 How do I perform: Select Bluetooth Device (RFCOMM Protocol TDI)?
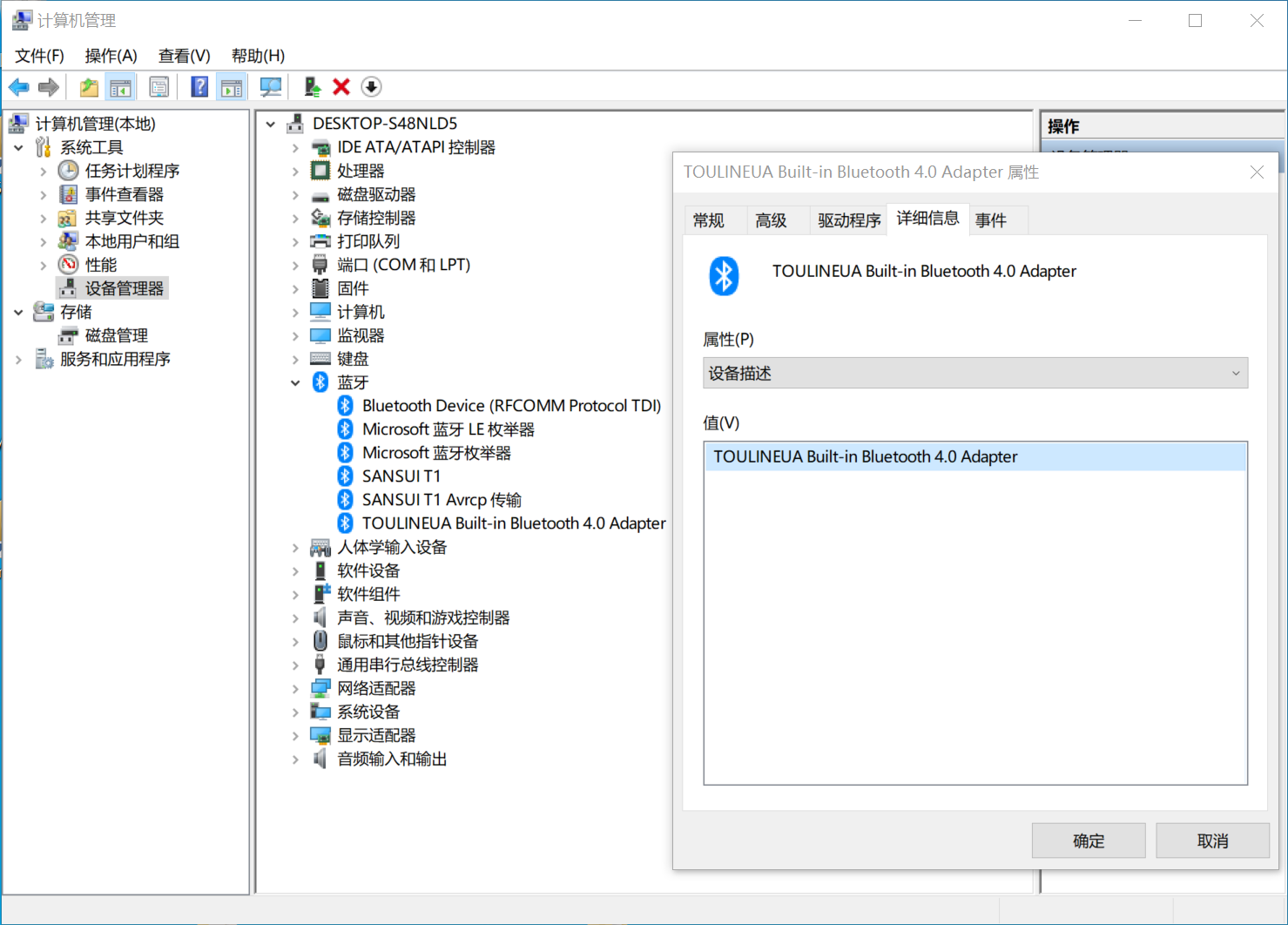tap(511, 405)
